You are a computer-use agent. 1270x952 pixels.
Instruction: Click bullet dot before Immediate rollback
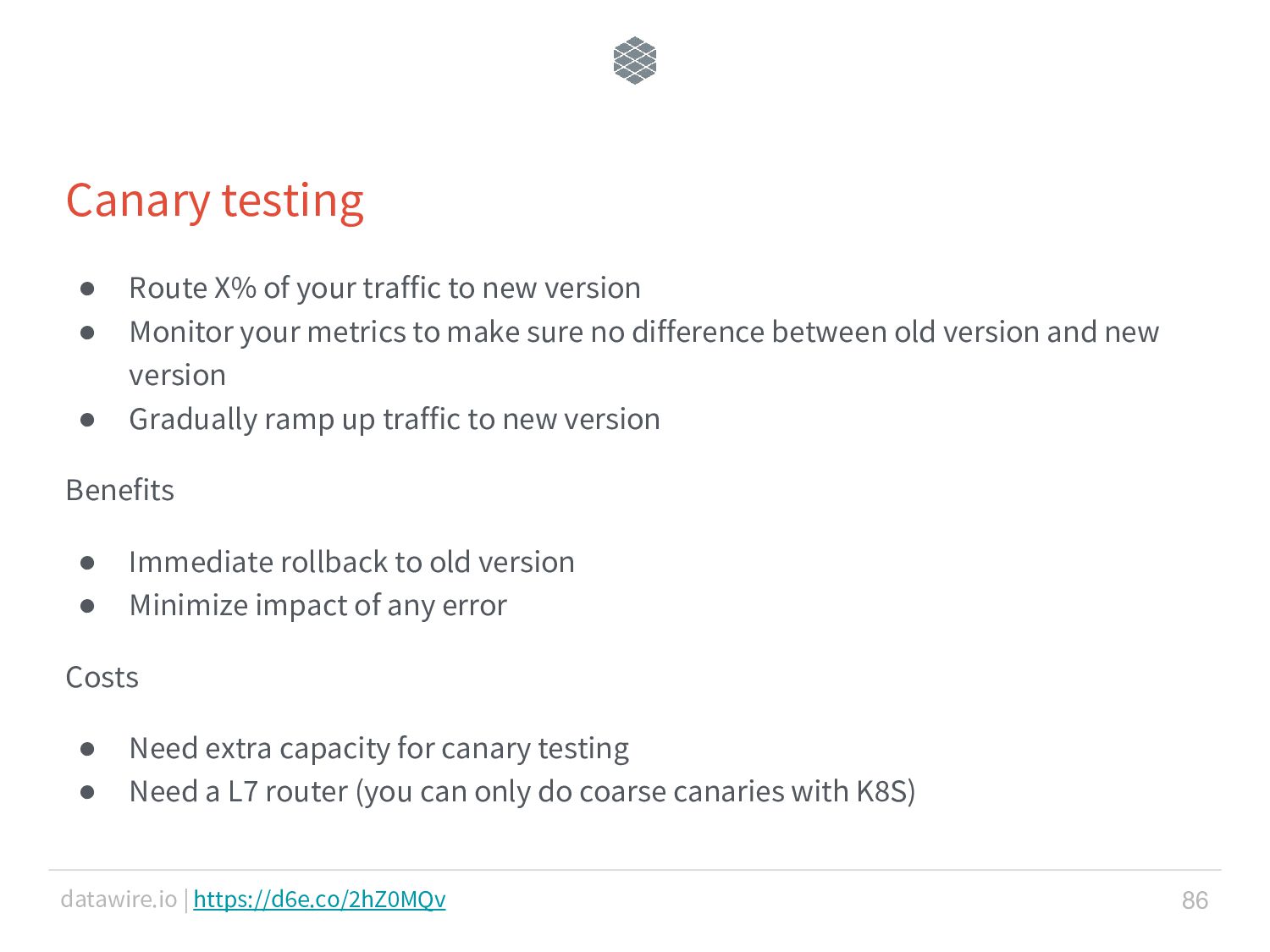pyautogui.click(x=87, y=563)
